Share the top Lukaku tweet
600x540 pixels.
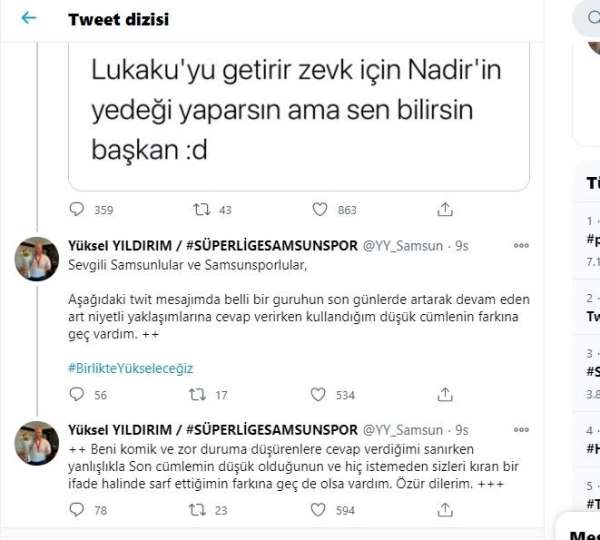(x=445, y=209)
